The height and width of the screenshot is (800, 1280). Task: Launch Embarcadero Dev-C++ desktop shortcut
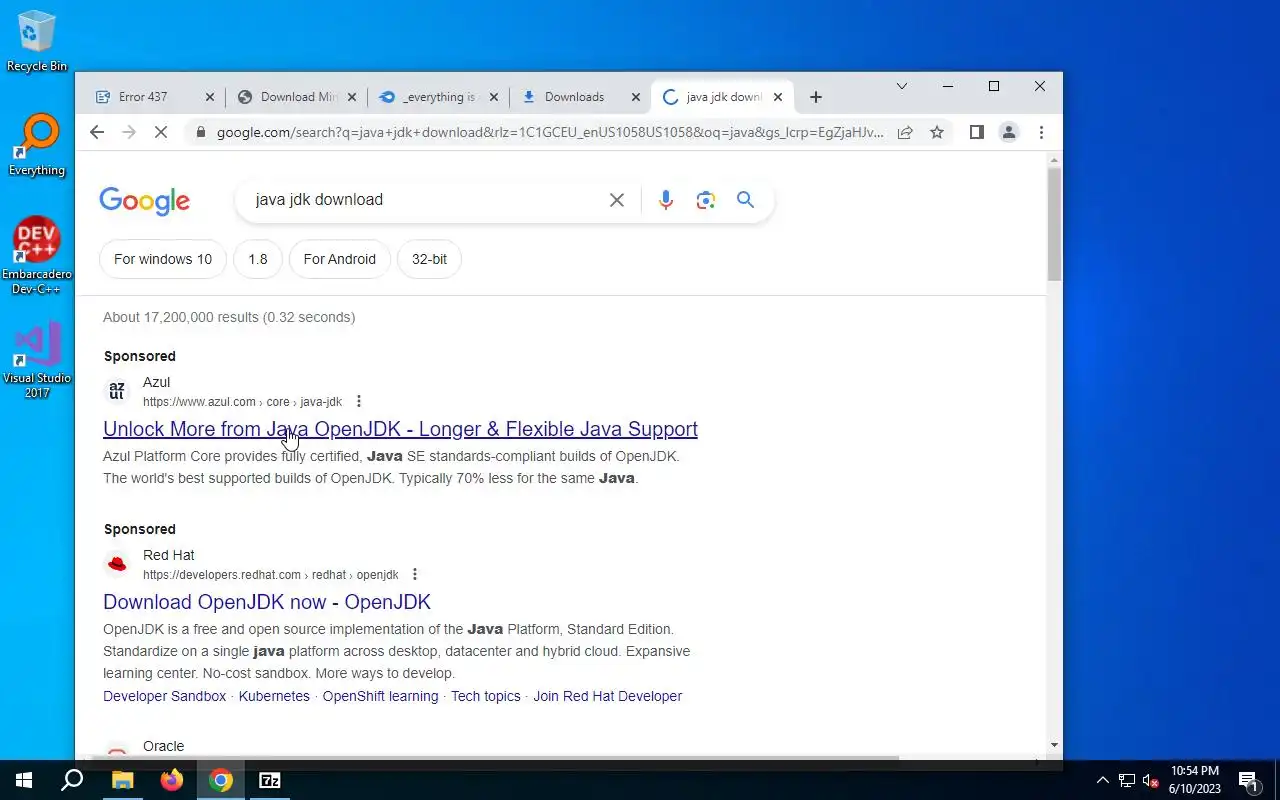[x=37, y=256]
